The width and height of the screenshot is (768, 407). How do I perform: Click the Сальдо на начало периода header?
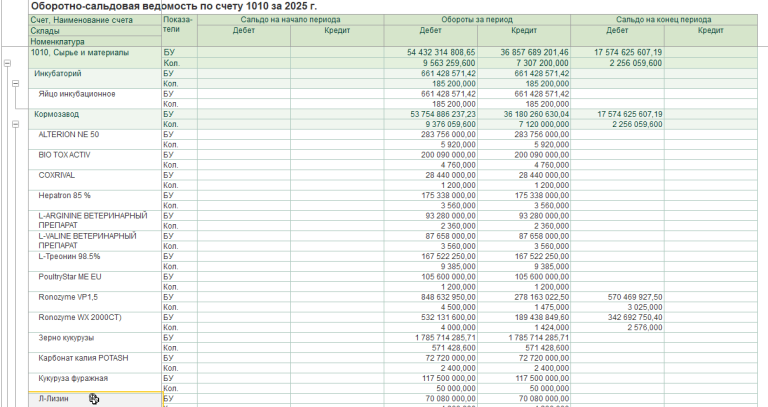point(290,20)
